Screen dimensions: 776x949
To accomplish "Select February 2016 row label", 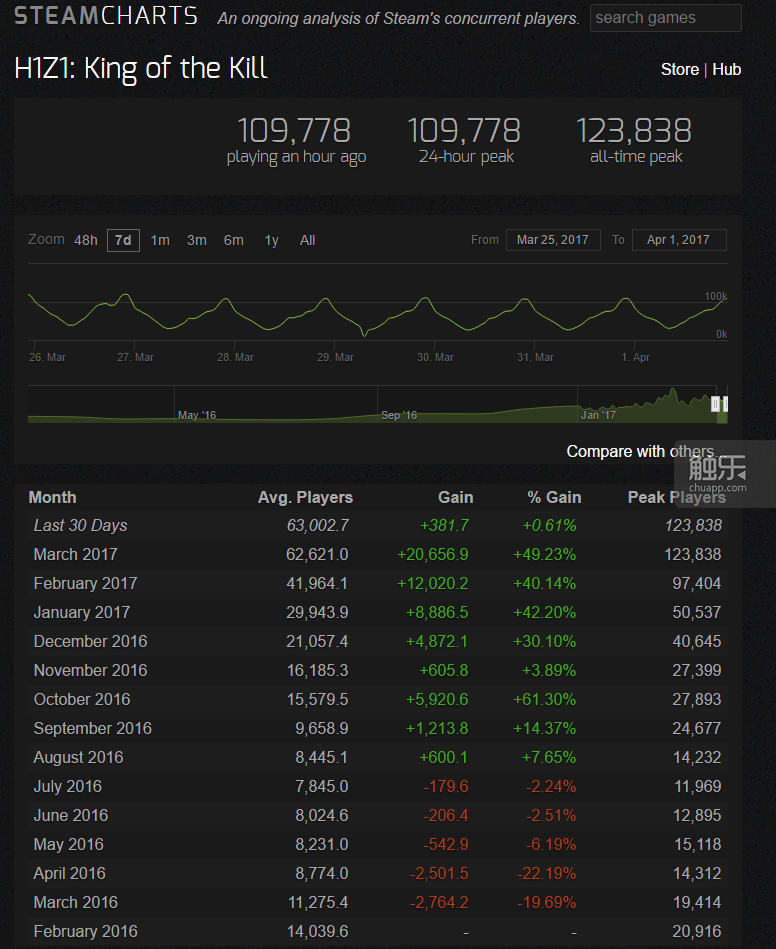I will 85,932.
